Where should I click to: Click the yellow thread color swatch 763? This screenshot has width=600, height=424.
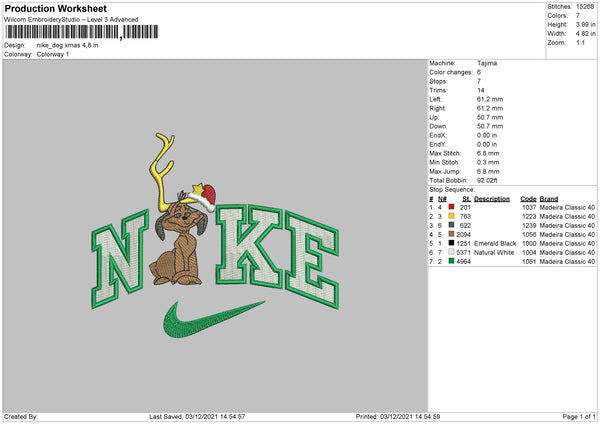click(x=452, y=216)
